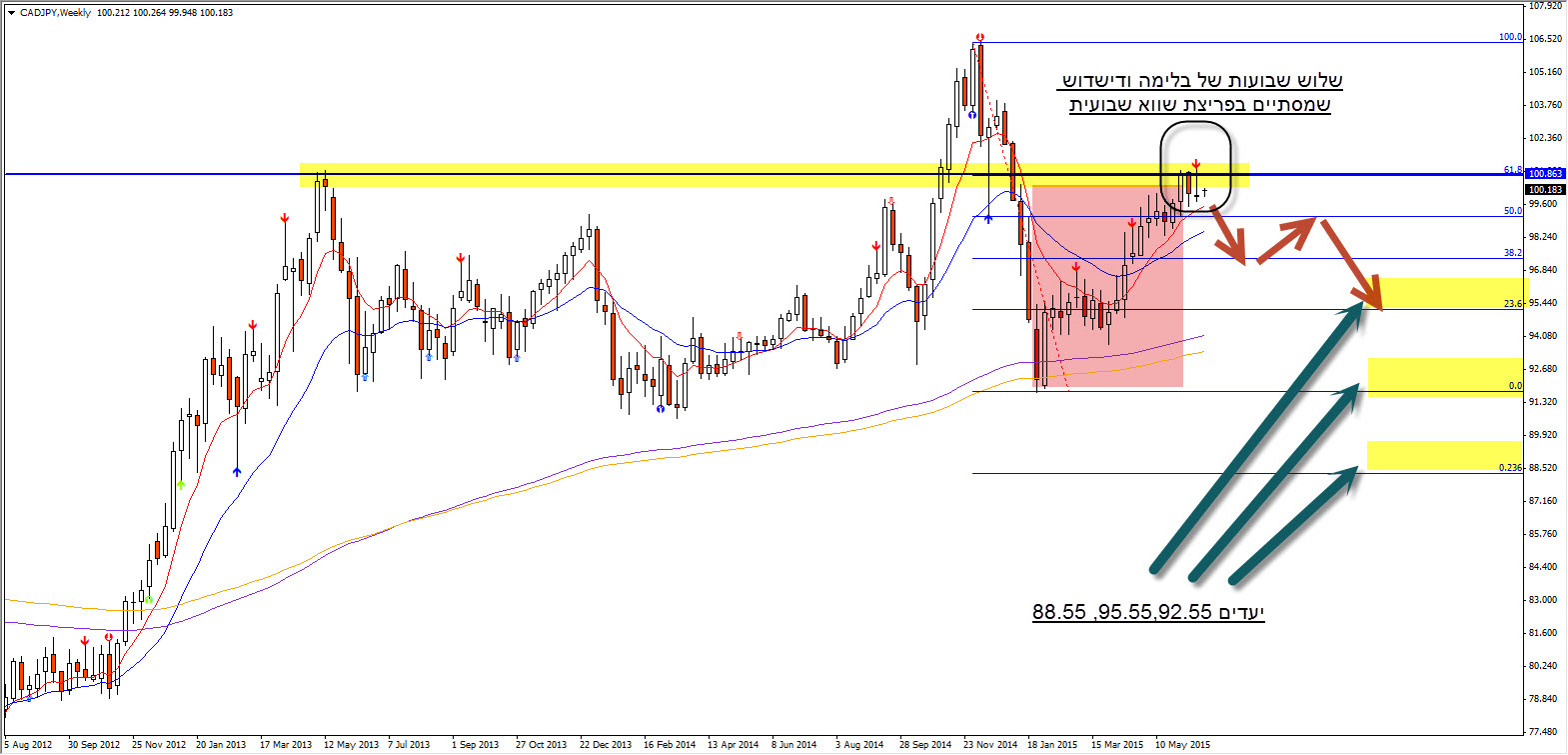This screenshot has width=1568, height=755.
Task: Click the CADJPY,Weekly symbol title
Action: tap(56, 13)
